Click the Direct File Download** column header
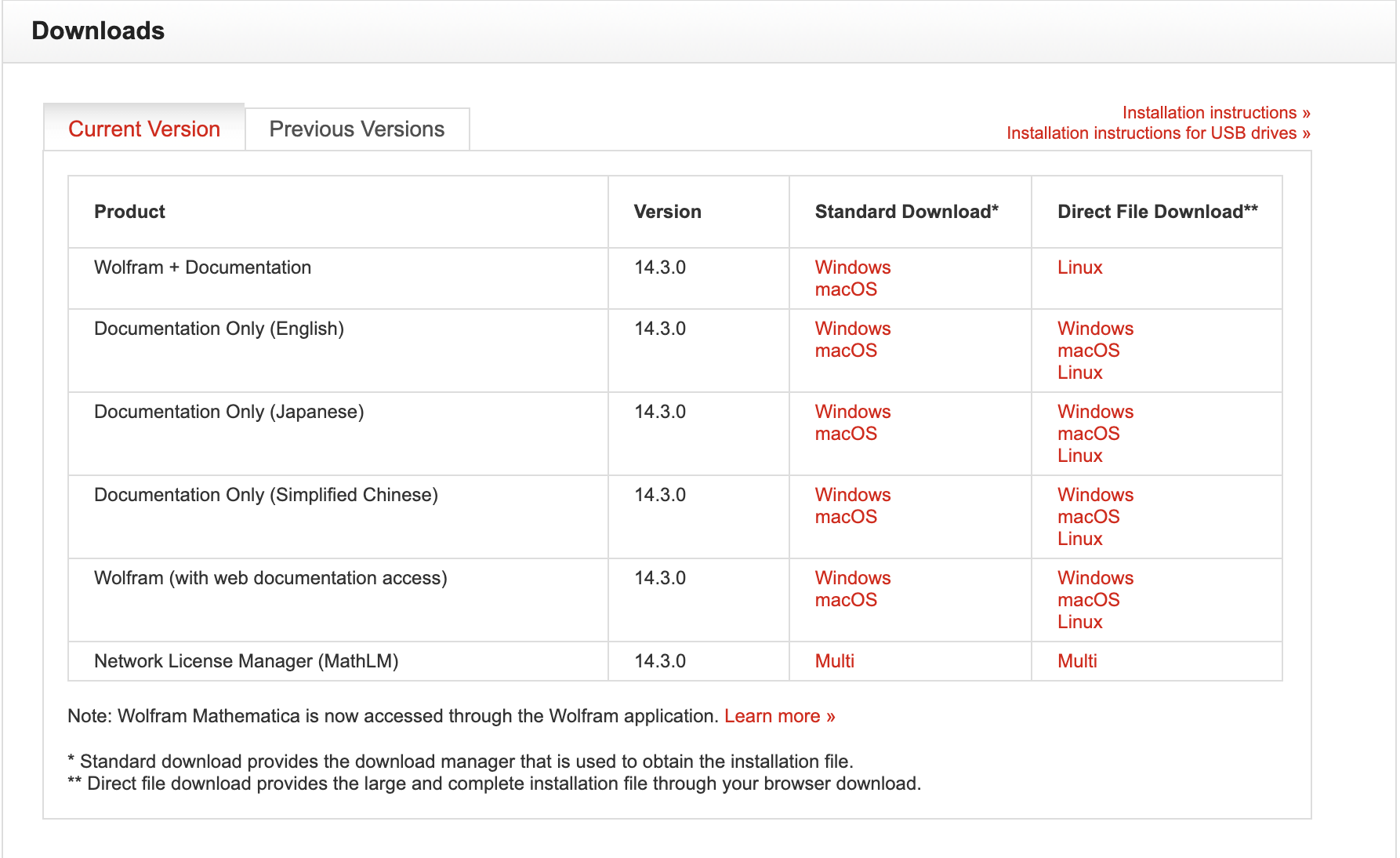Image resolution: width=1400 pixels, height=858 pixels. 1158,212
